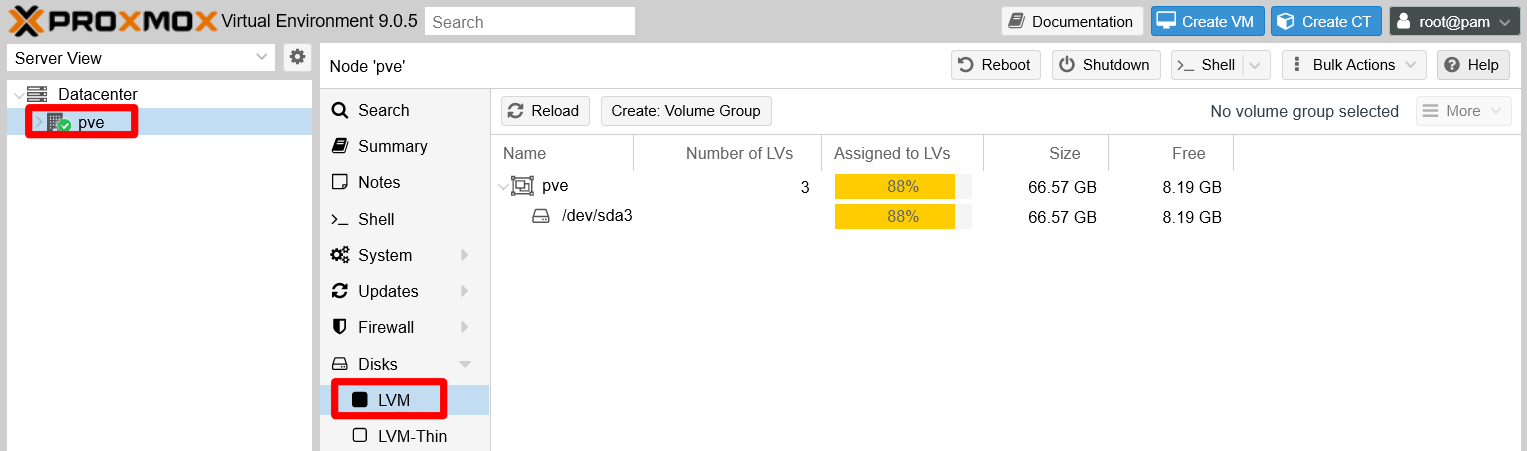The height and width of the screenshot is (451, 1527).
Task: Open the Notes menu item
Action: pyautogui.click(x=405, y=182)
